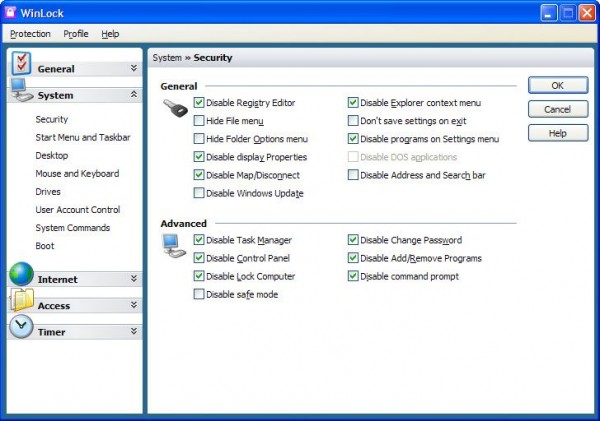Click the Access folder icon
Image resolution: width=600 pixels, height=421 pixels.
(x=22, y=300)
